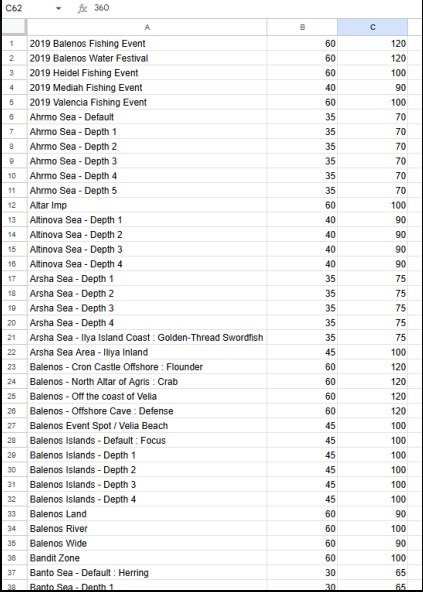Viewport: 423px width, 592px height.
Task: Select the row 1 header
Action: click(x=14, y=43)
